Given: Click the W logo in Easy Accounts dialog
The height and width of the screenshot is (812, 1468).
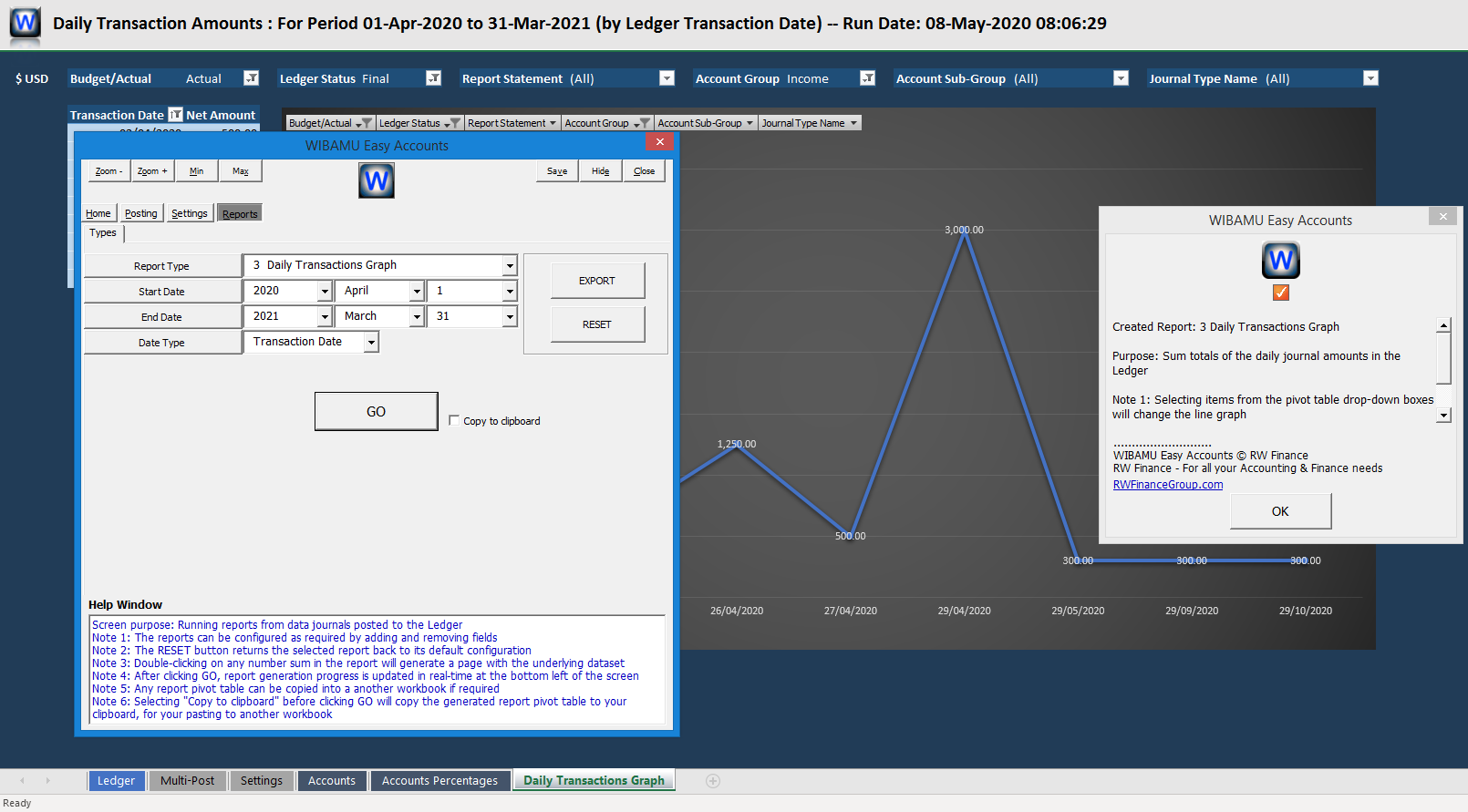Looking at the screenshot, I should click(377, 180).
